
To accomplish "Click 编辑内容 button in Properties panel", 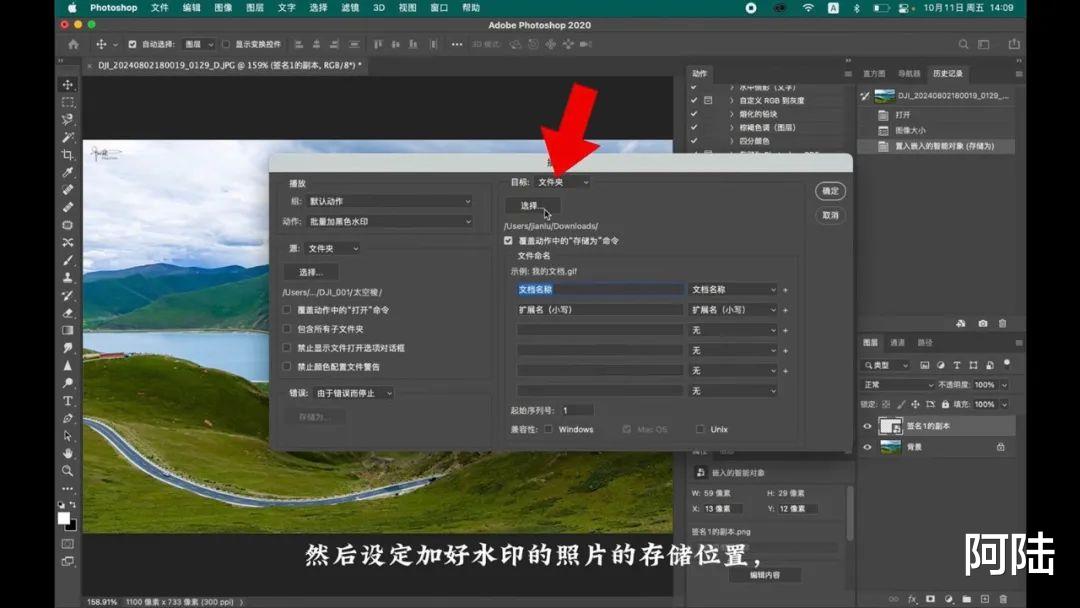I will coord(765,575).
